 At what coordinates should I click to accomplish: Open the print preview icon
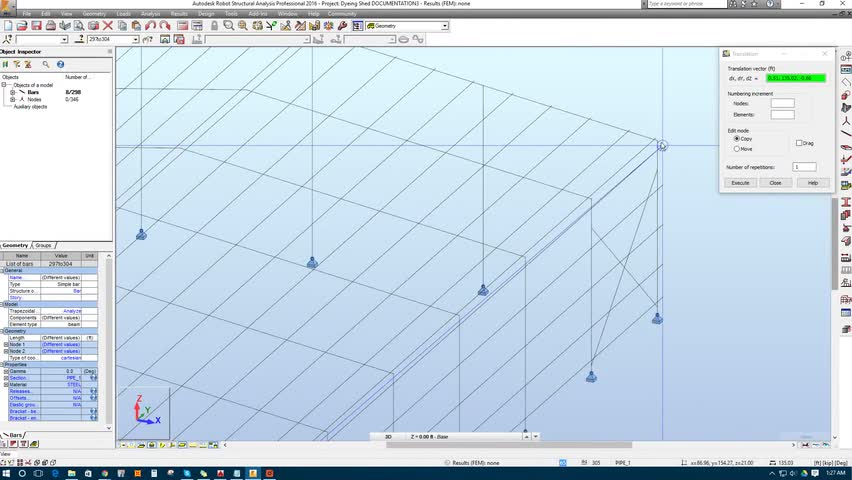coord(79,26)
